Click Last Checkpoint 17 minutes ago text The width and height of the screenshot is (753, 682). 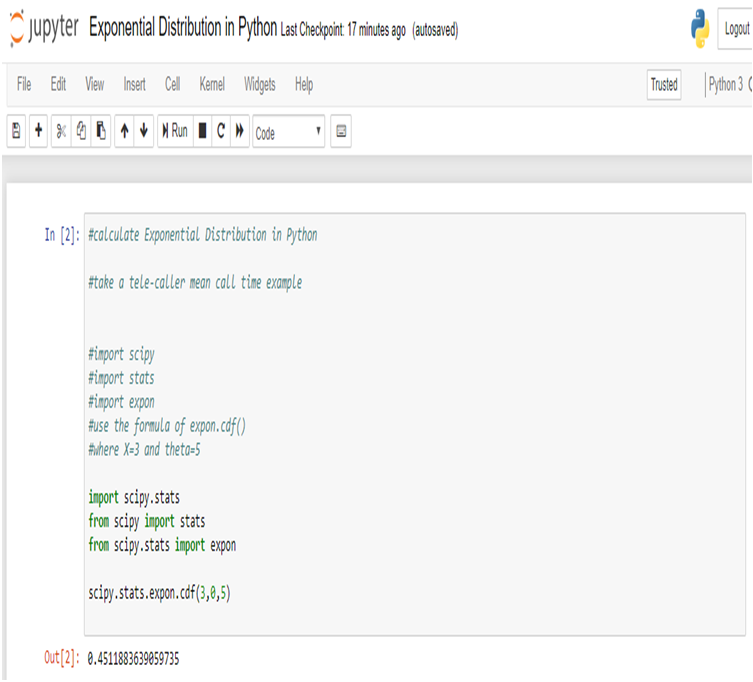point(343,30)
